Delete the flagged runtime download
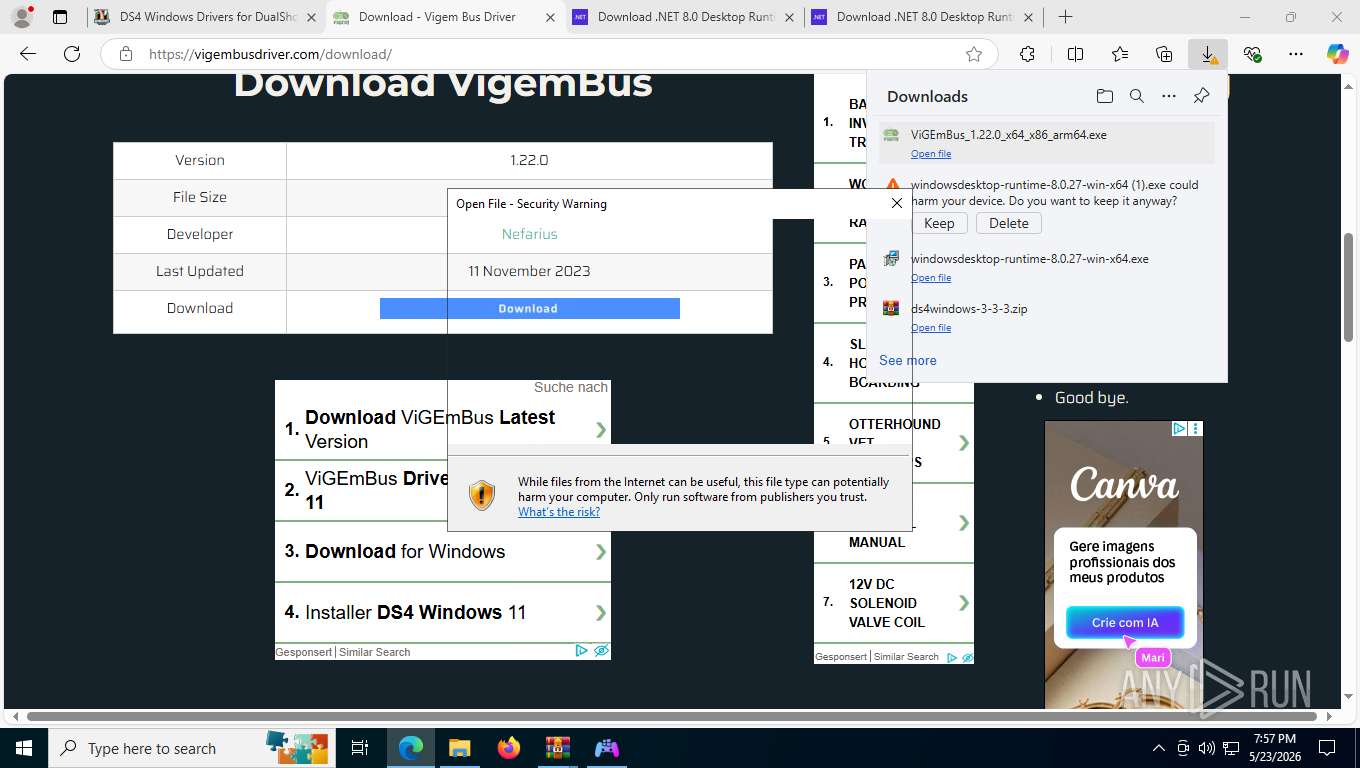1360x768 pixels. [x=1008, y=223]
